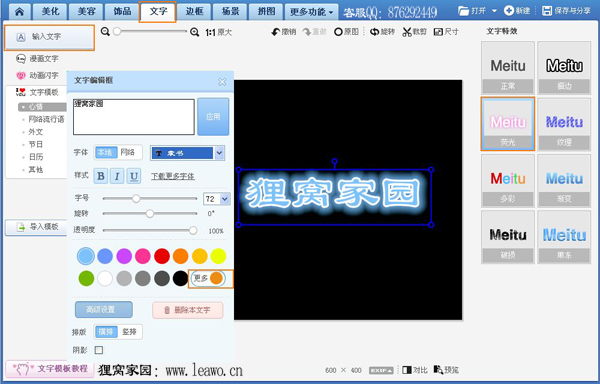
Task: Select 网络 font source
Action: pyautogui.click(x=128, y=153)
